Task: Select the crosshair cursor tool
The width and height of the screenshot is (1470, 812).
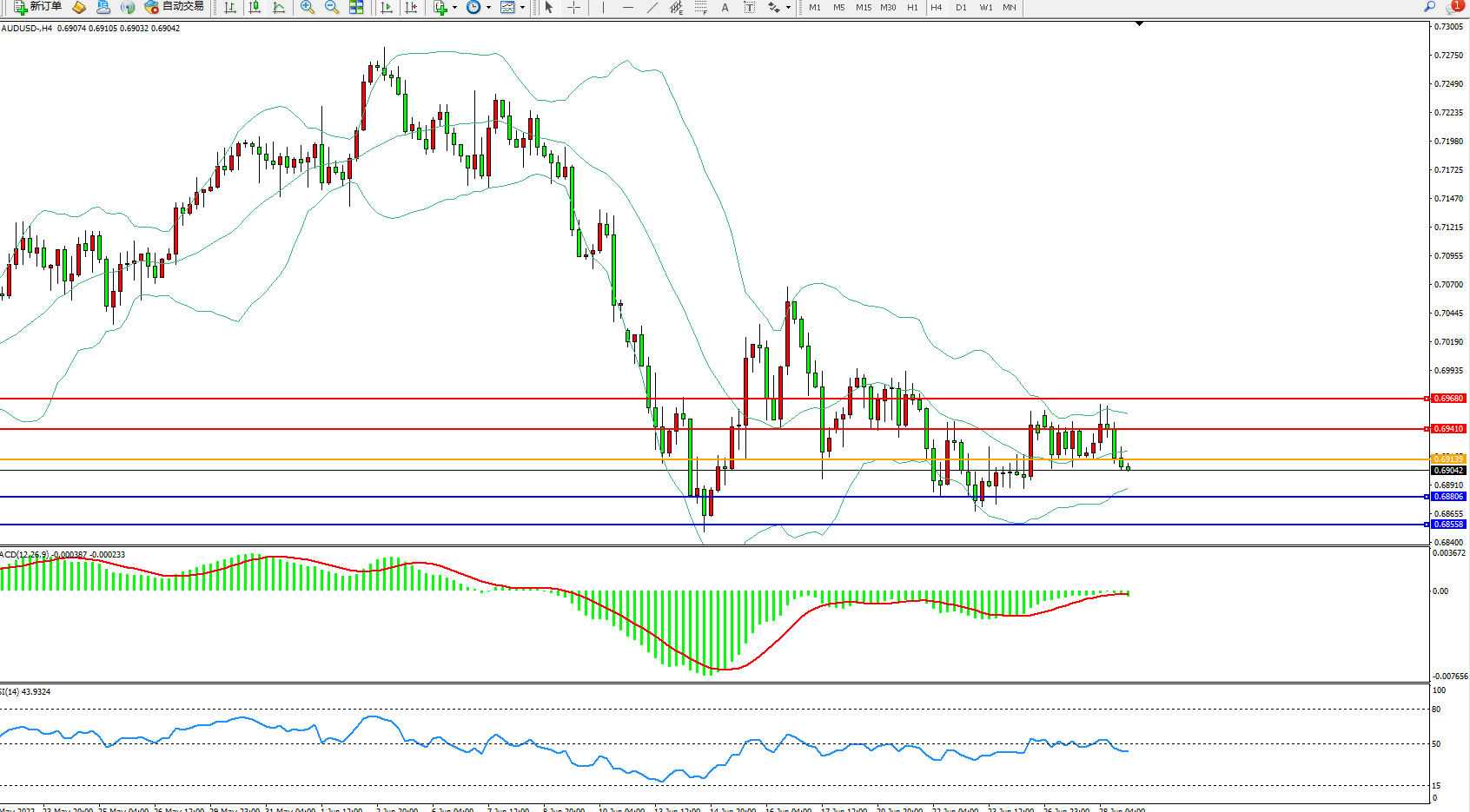Action: pyautogui.click(x=573, y=7)
